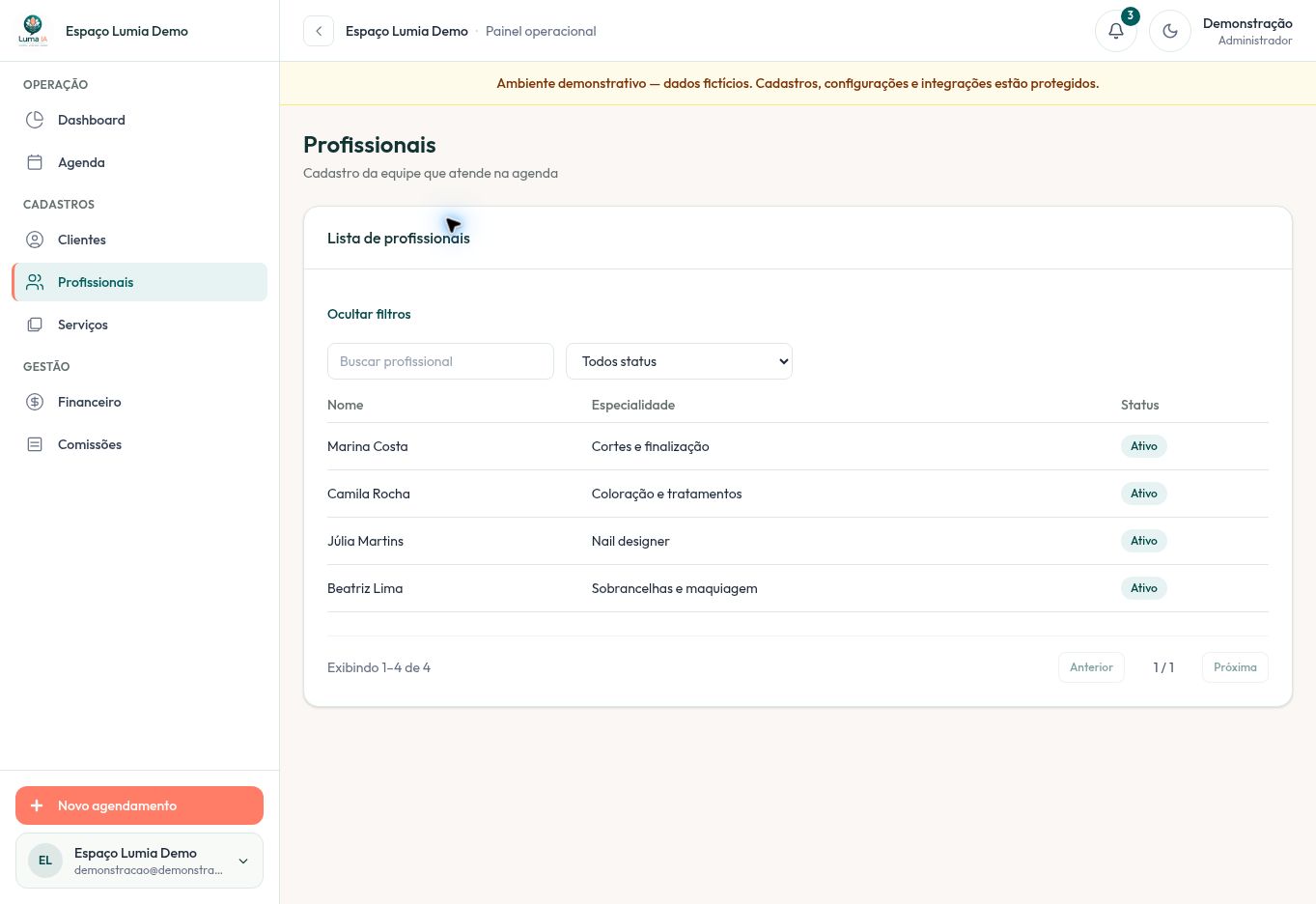Viewport: 1316px width, 904px height.
Task: Click the plus icon in Novo agendamento
Action: point(37,805)
